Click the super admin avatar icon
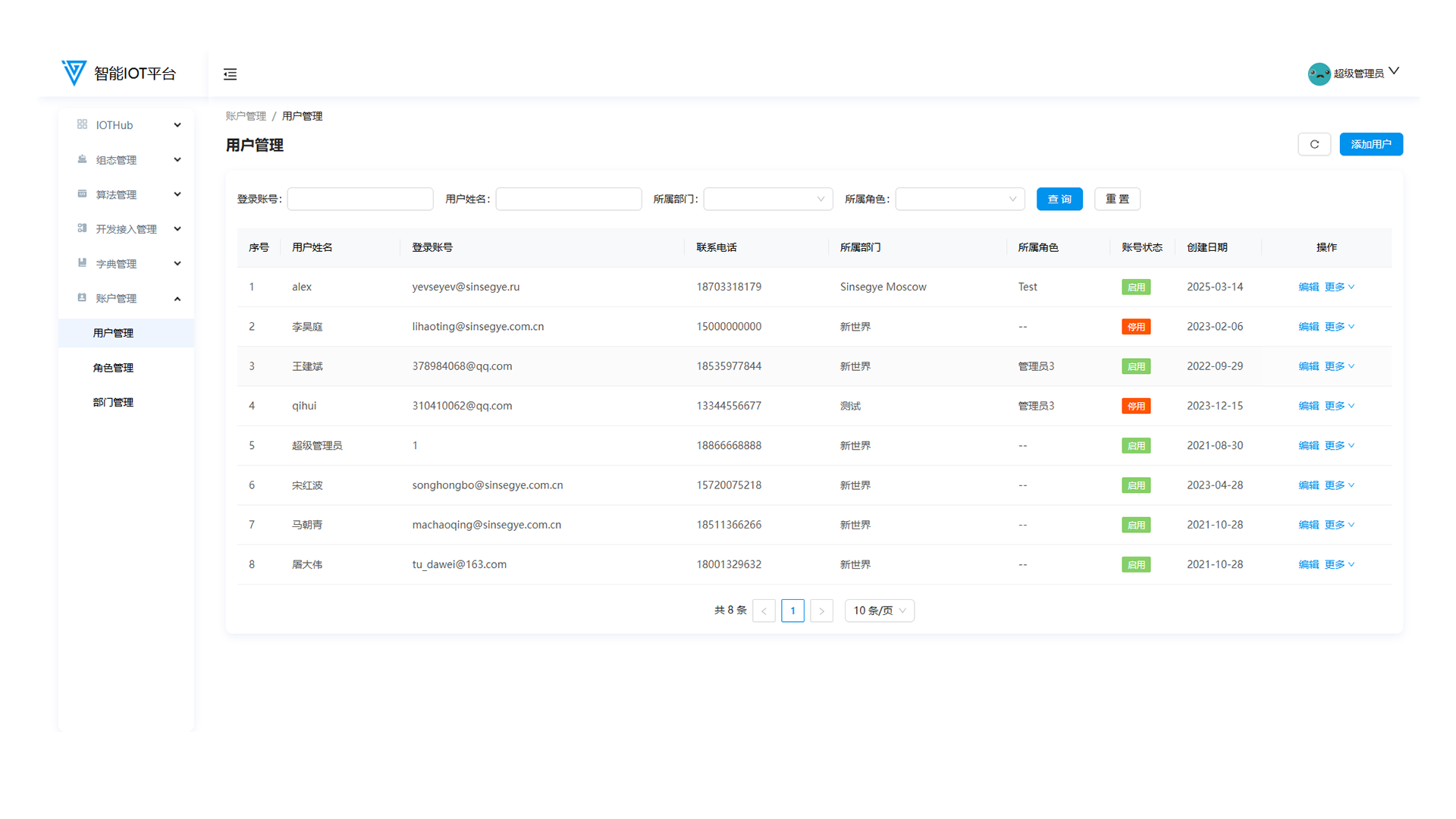The width and height of the screenshot is (1456, 819). tap(1319, 74)
